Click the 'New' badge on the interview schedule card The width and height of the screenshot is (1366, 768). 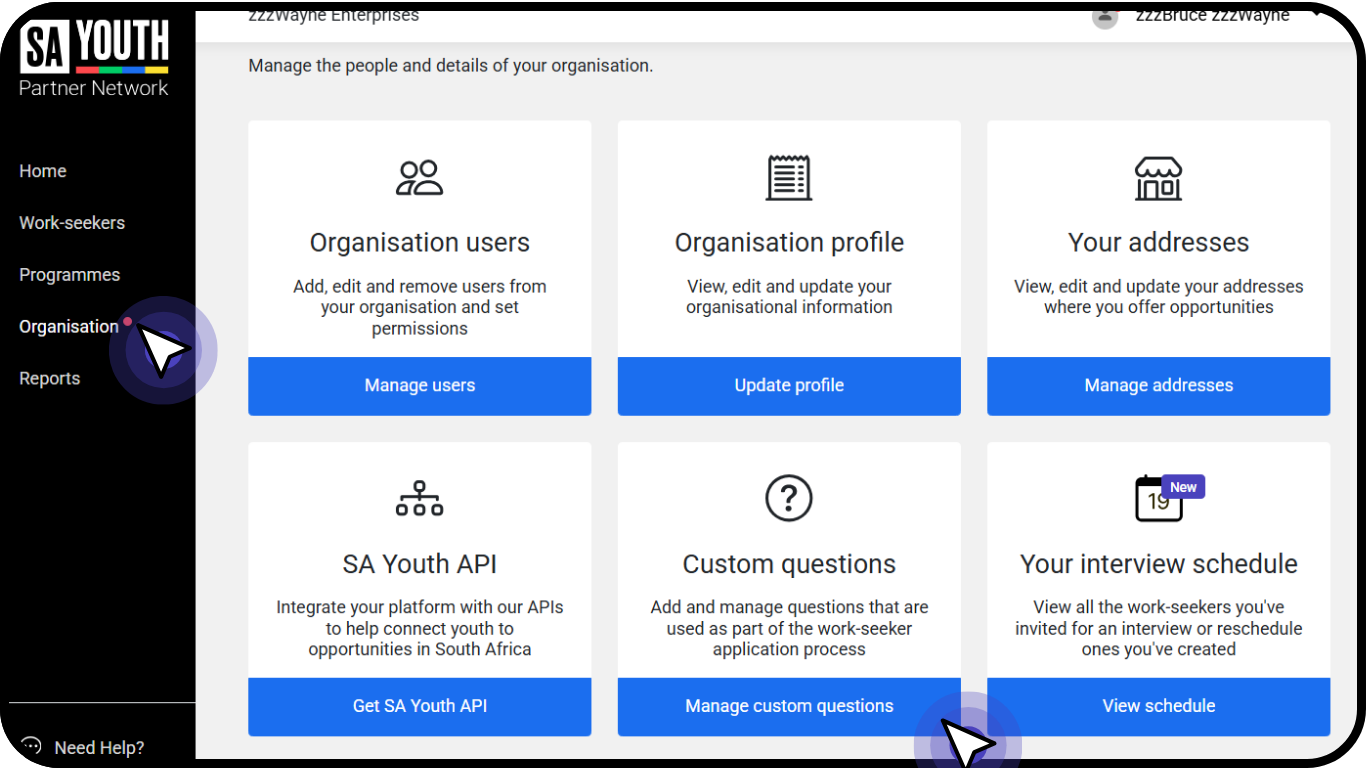(x=1183, y=486)
